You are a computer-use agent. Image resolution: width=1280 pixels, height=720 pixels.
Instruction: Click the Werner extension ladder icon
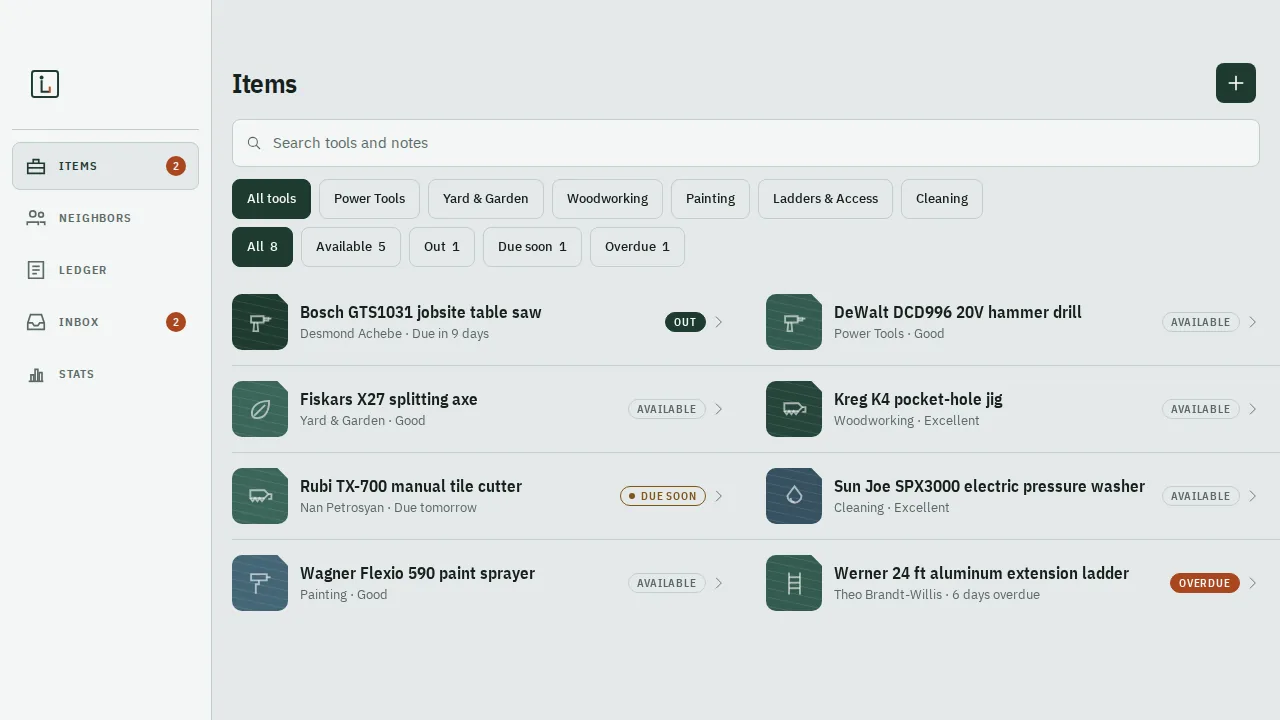tap(794, 583)
